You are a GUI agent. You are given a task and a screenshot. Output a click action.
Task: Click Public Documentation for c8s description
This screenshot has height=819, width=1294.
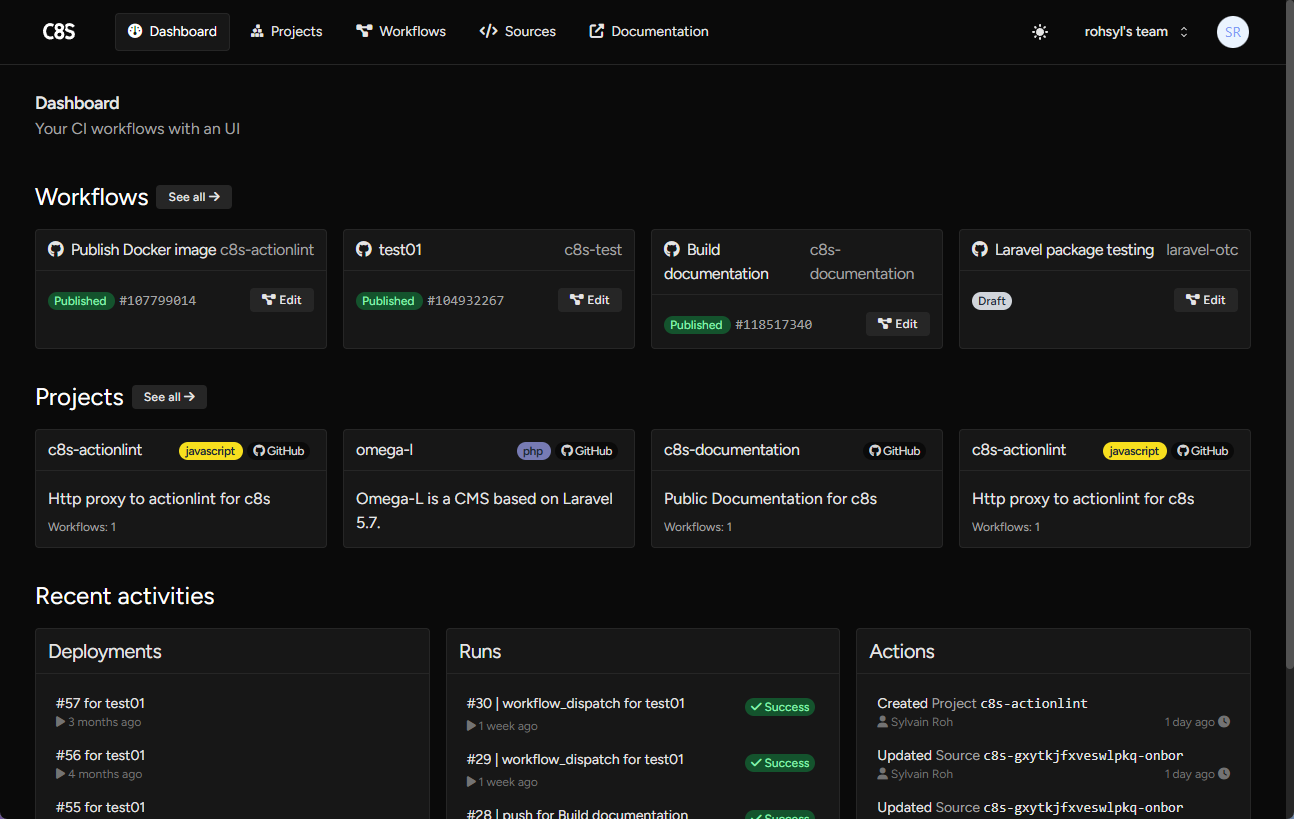(770, 498)
